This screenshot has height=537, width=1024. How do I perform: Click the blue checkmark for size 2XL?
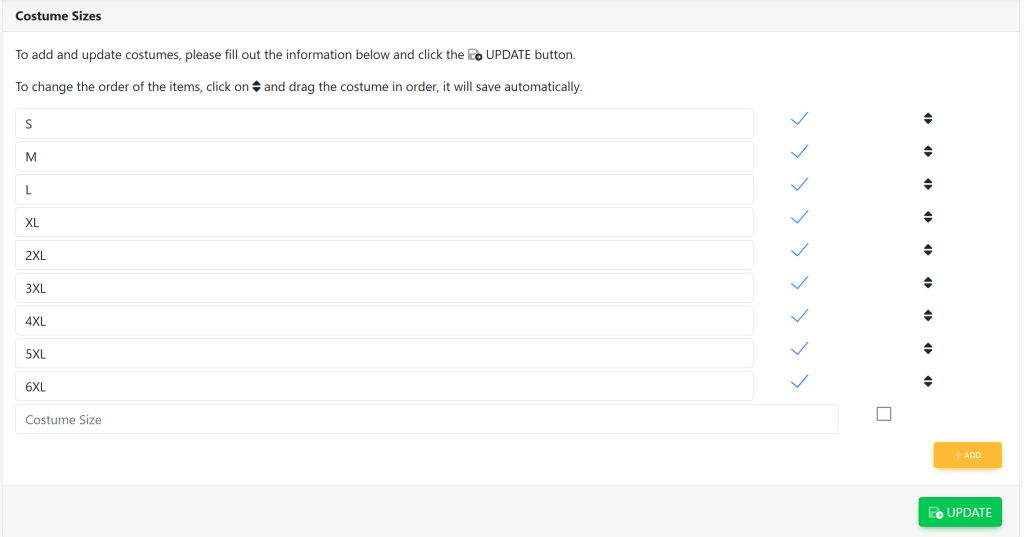(x=799, y=250)
